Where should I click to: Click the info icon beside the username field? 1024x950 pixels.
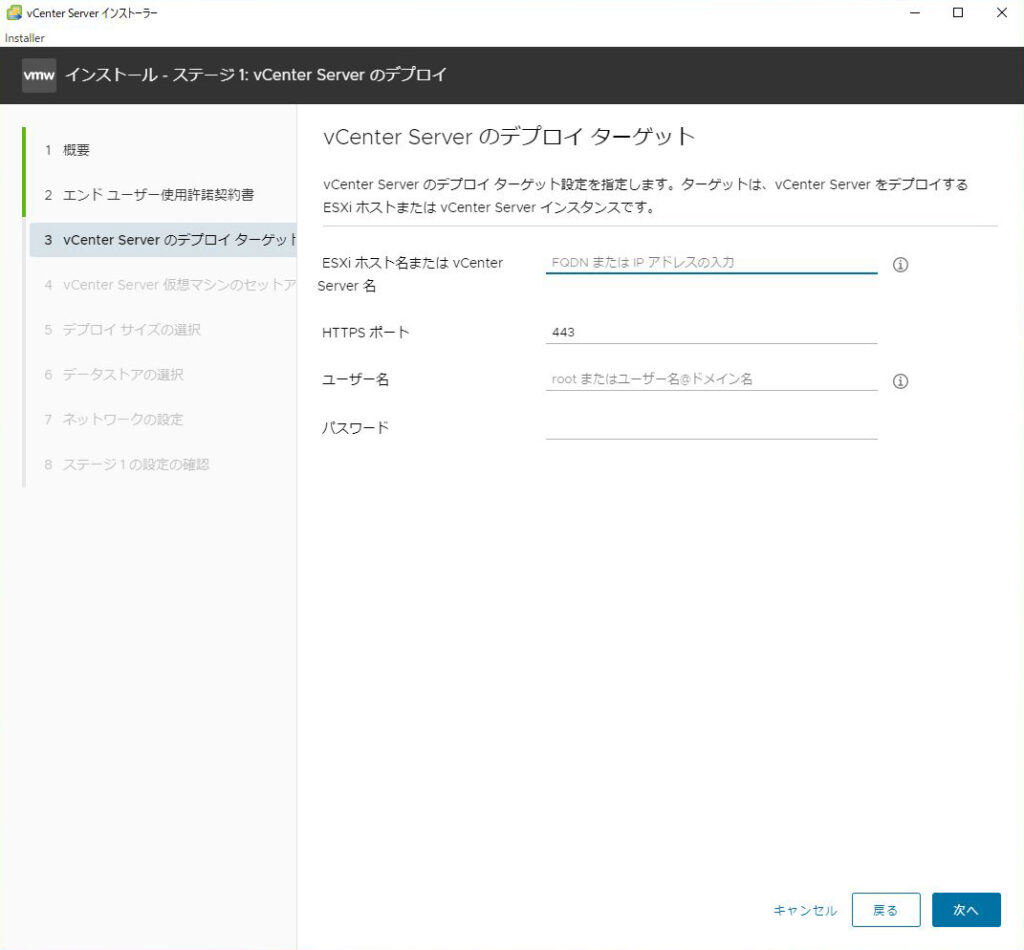click(900, 381)
